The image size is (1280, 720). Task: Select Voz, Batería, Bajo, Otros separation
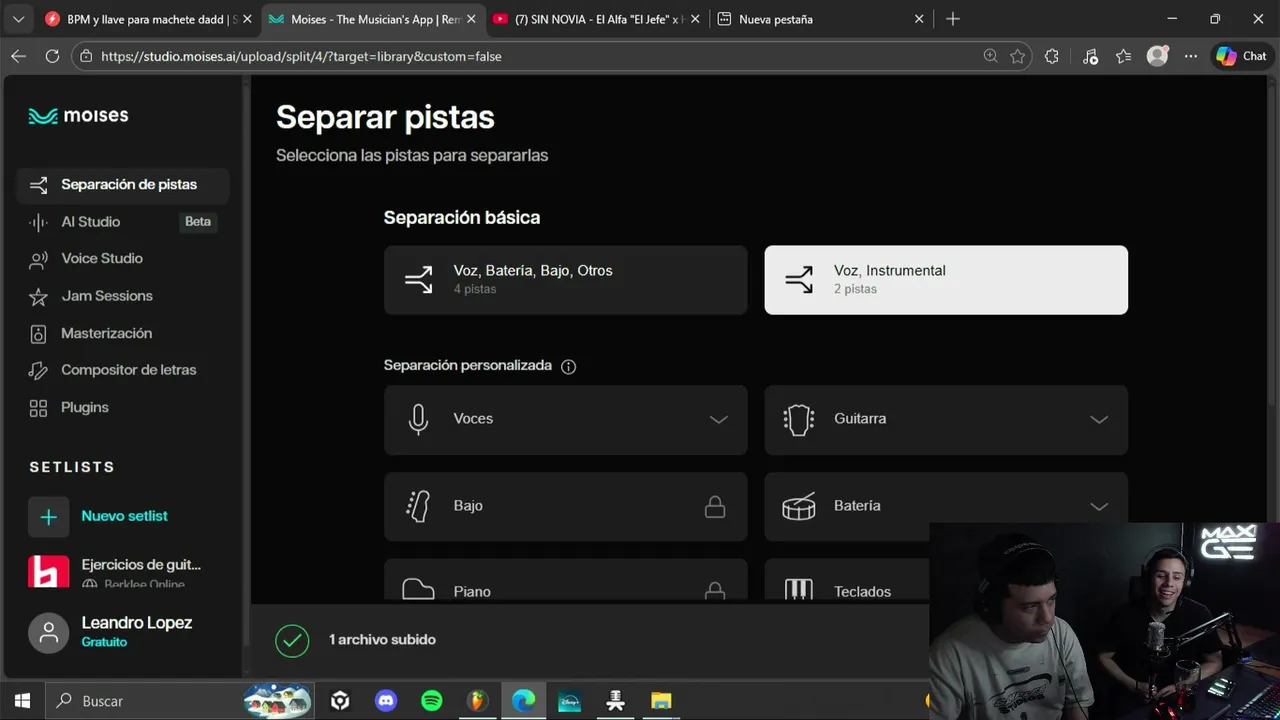[565, 280]
